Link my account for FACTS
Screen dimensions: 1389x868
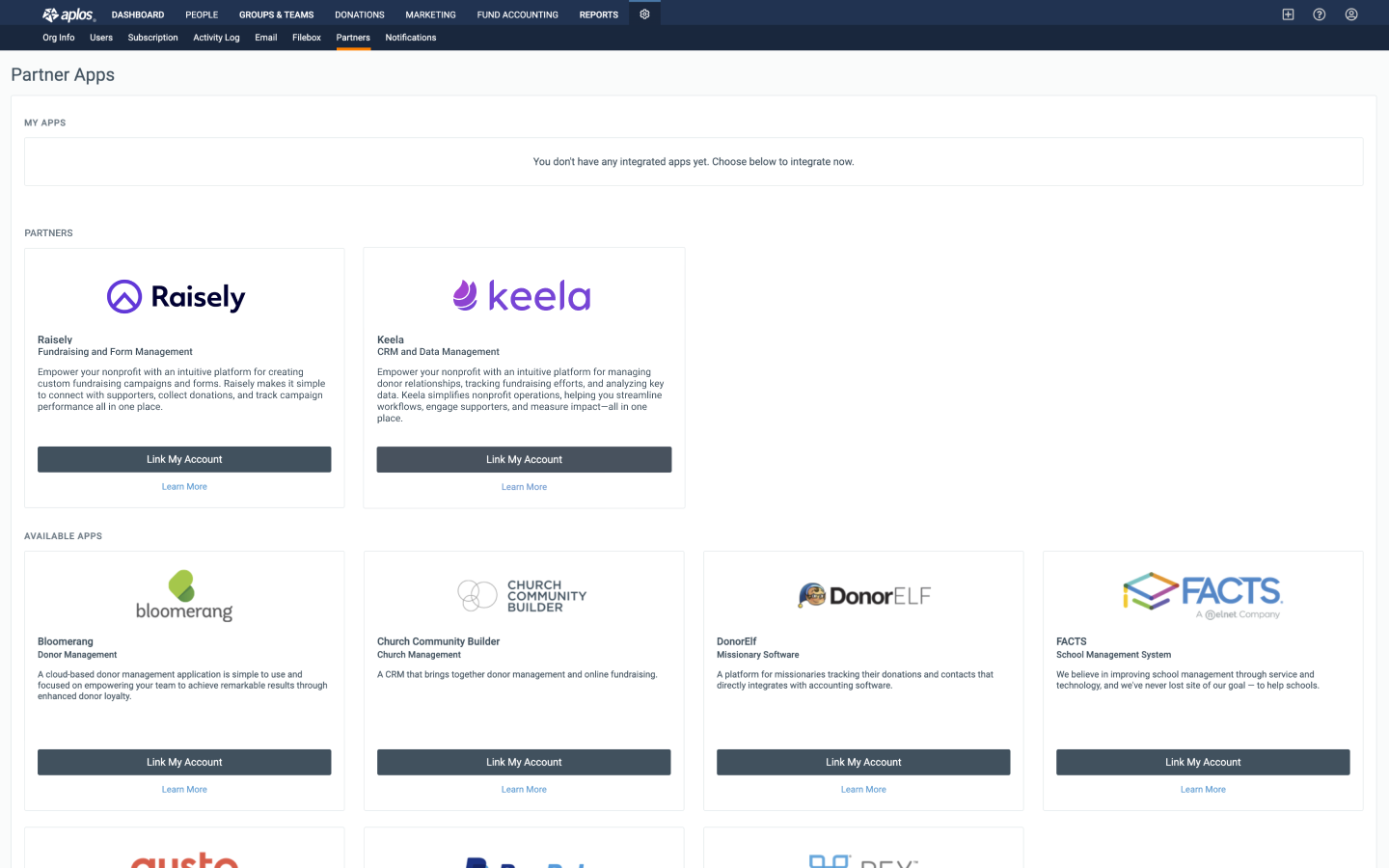pos(1203,762)
